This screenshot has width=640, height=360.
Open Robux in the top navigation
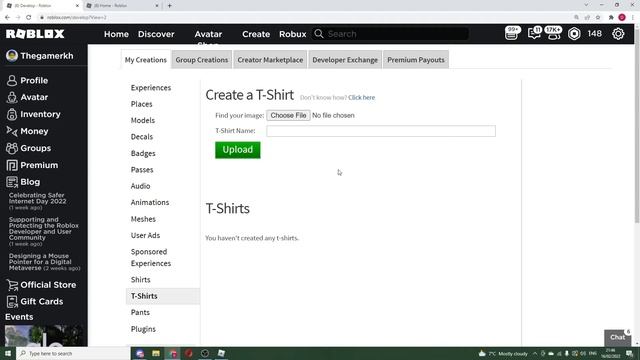tap(293, 34)
